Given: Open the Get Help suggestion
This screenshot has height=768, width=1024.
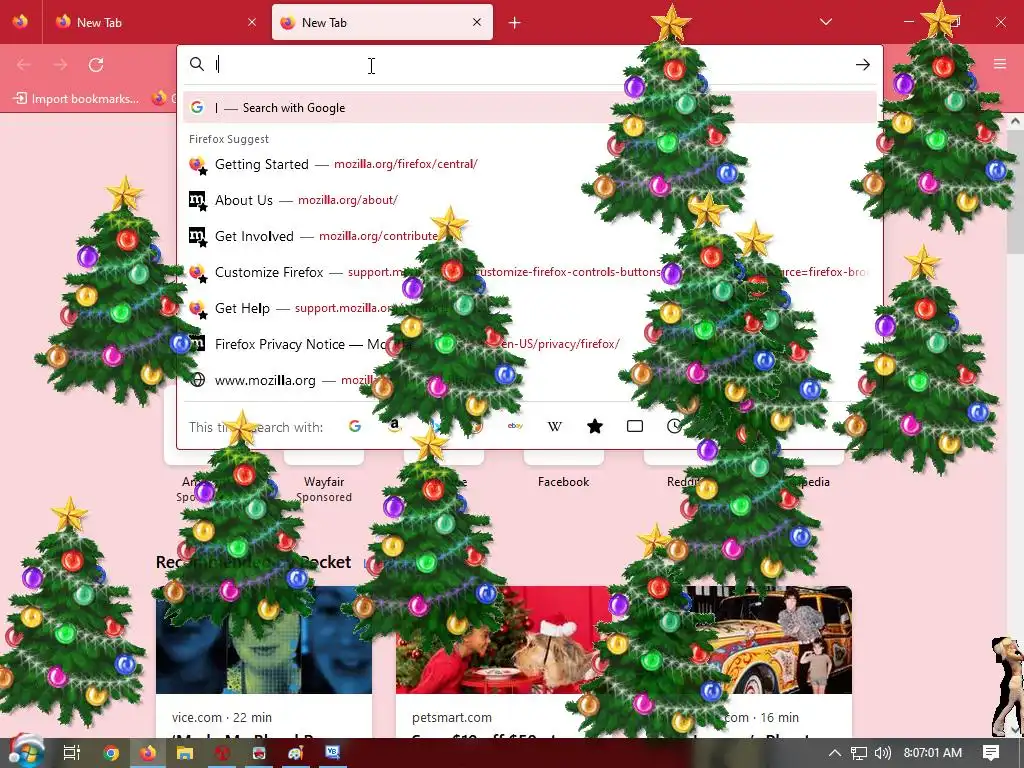Looking at the screenshot, I should [530, 308].
